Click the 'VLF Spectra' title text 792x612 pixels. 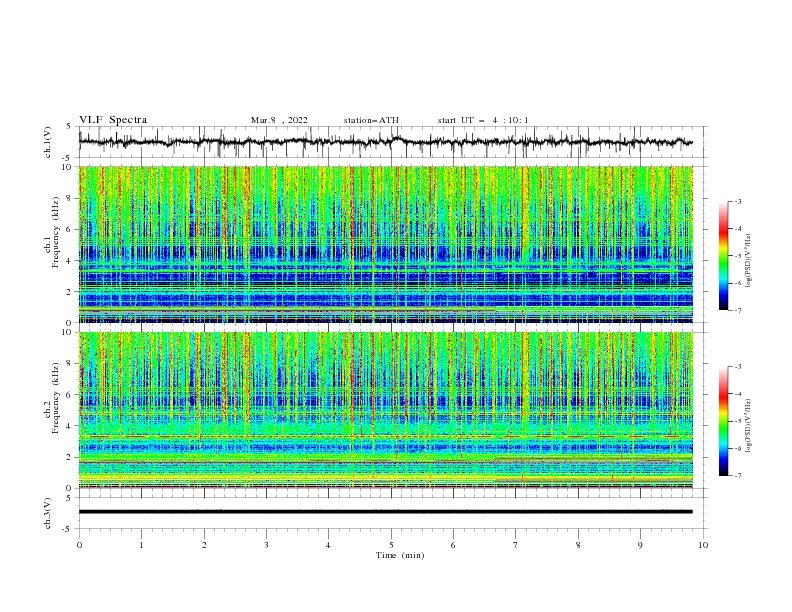point(113,120)
